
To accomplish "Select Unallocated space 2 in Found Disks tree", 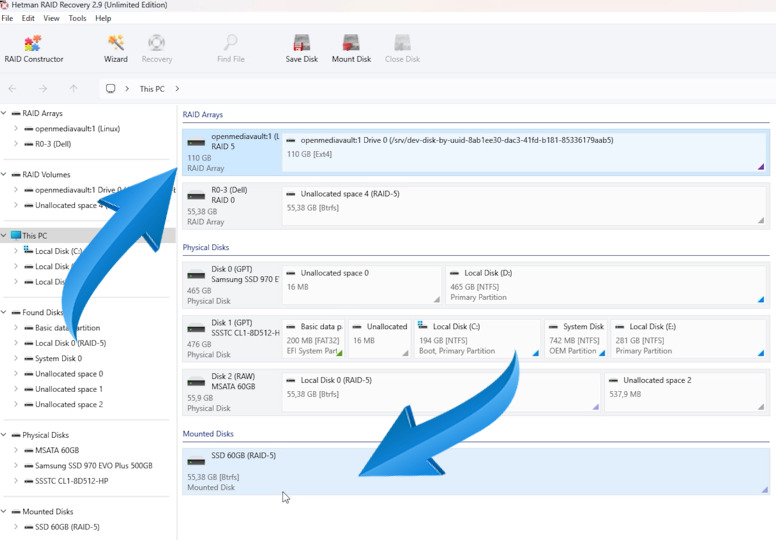I will (69, 404).
